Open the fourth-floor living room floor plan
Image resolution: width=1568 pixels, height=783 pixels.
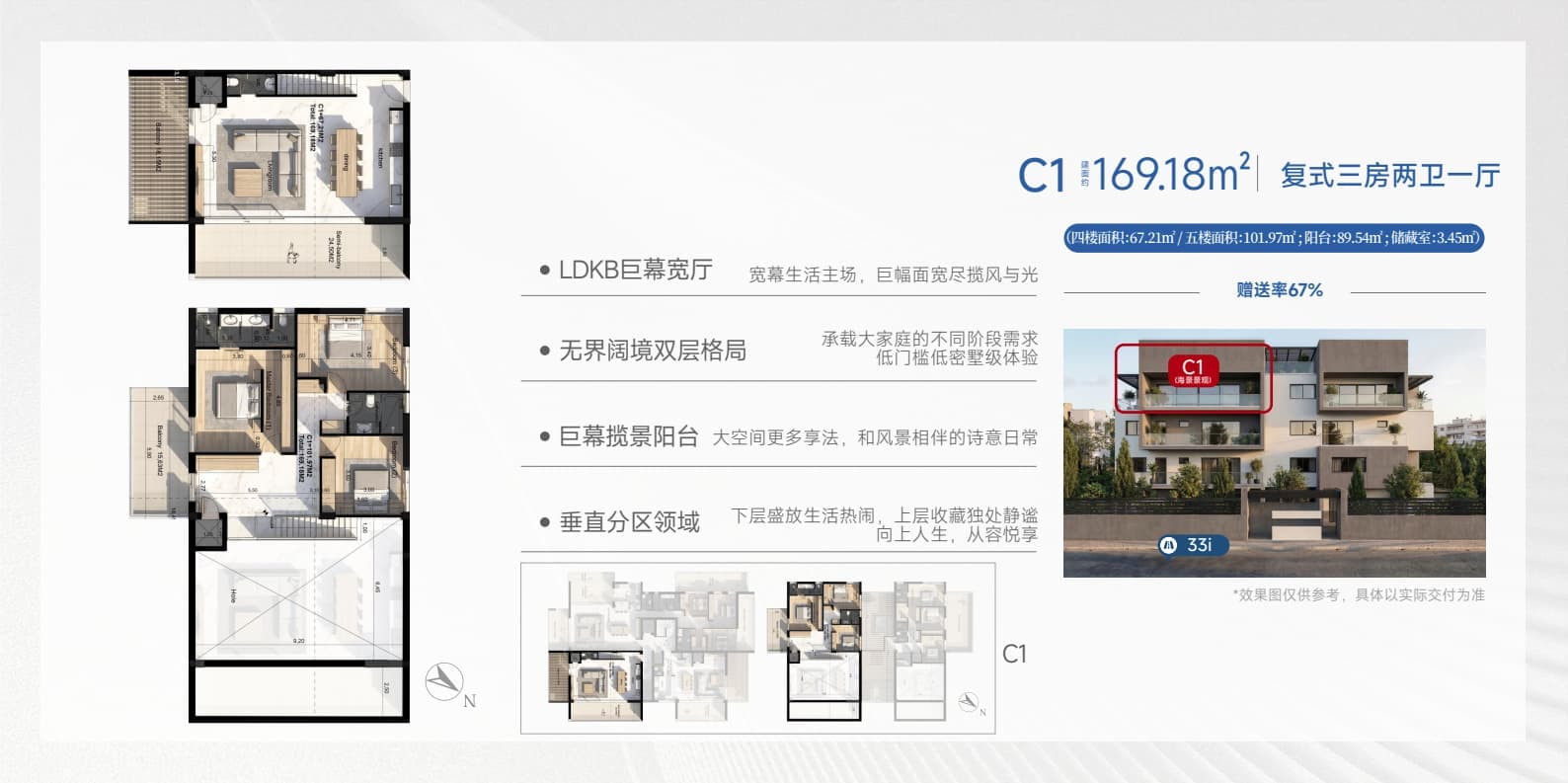coord(269,175)
